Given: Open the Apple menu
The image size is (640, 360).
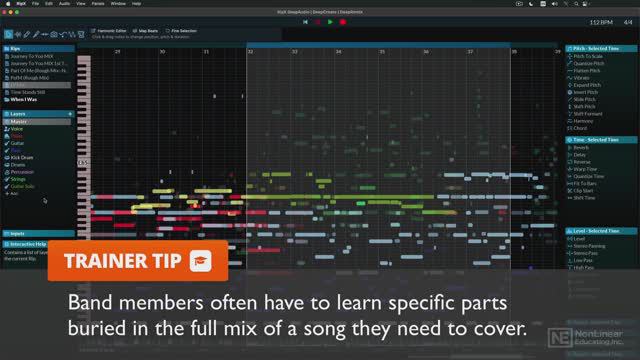Looking at the screenshot, I should click(8, 4).
